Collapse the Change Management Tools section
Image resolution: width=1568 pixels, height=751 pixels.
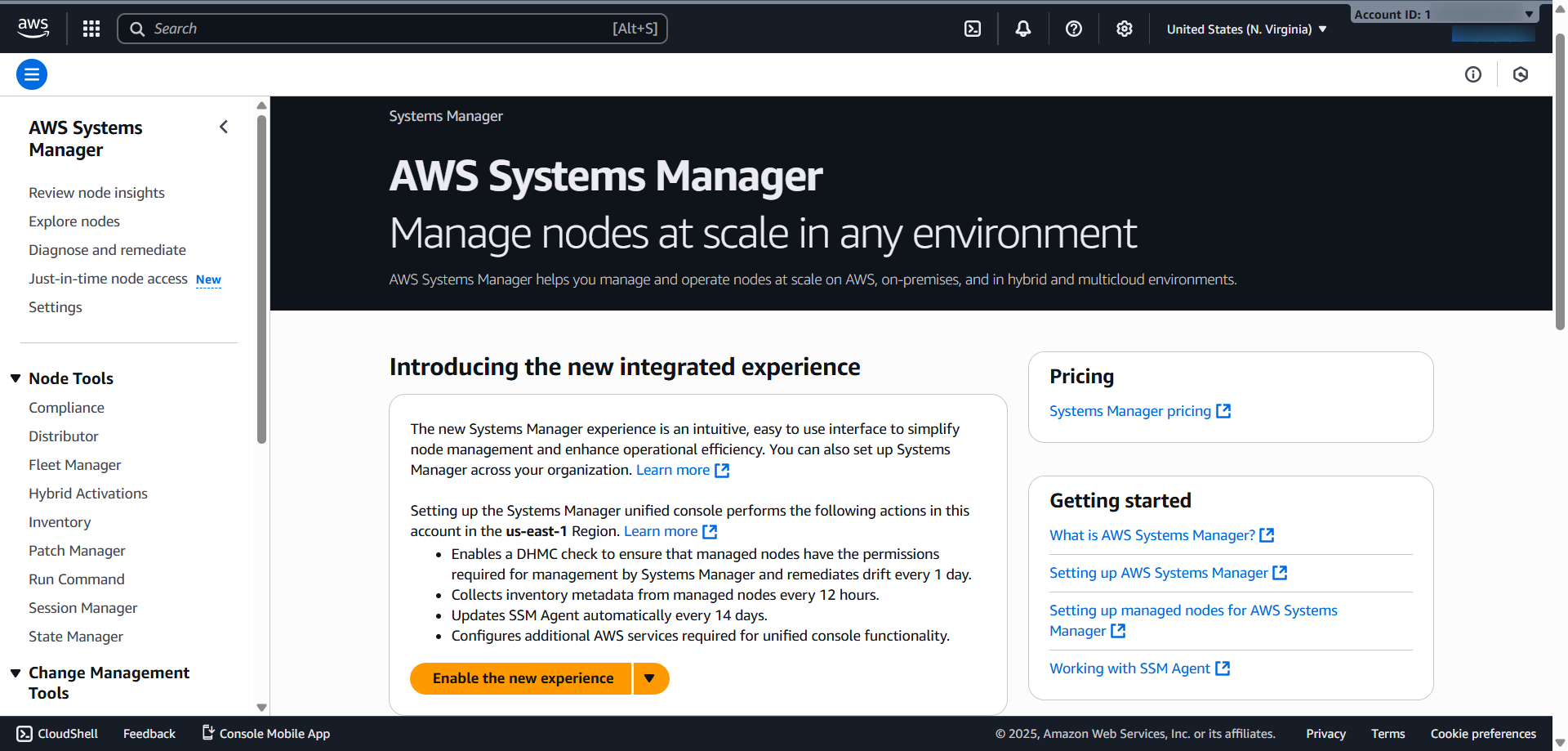click(x=16, y=673)
